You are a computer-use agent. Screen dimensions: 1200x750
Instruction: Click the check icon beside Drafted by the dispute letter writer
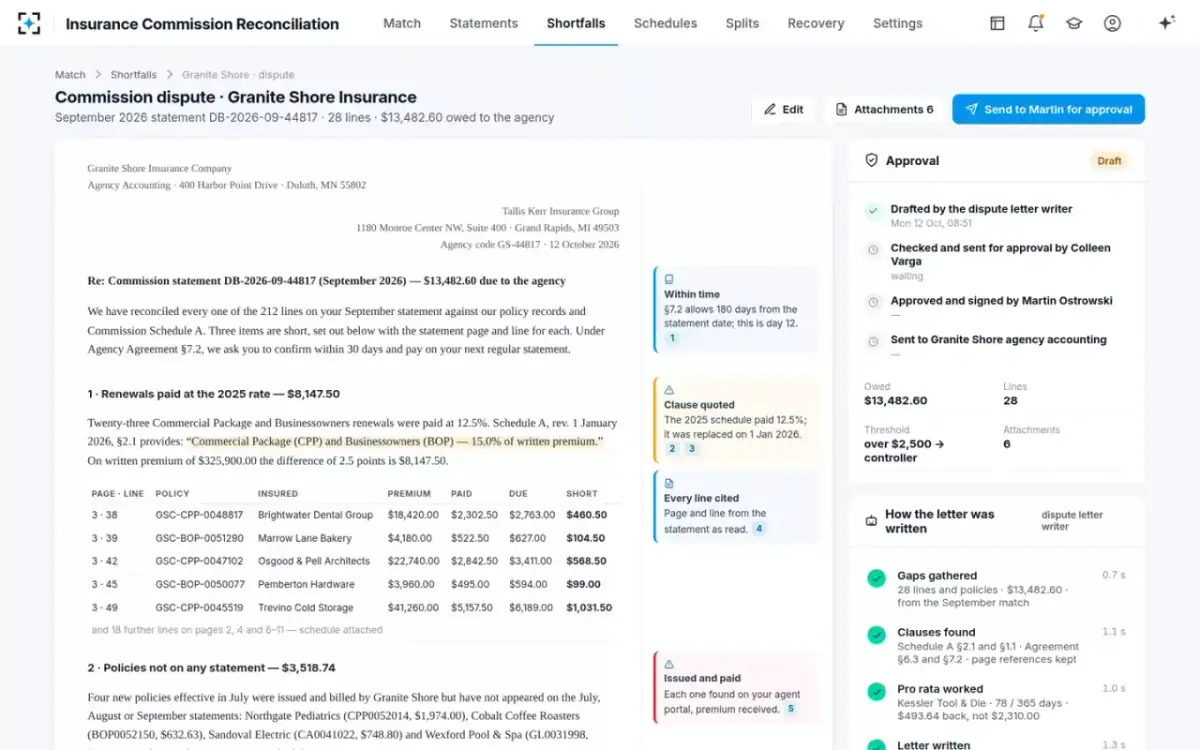click(873, 210)
